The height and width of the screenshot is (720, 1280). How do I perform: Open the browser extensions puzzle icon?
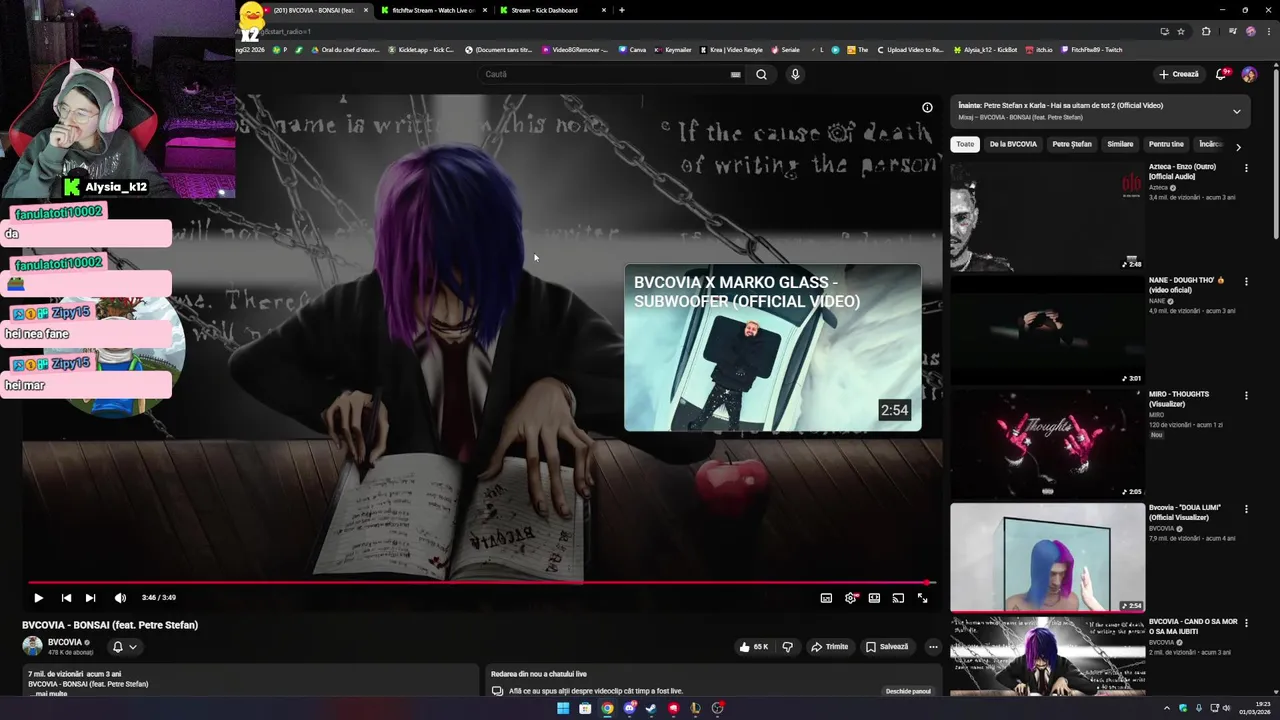coord(1206,31)
